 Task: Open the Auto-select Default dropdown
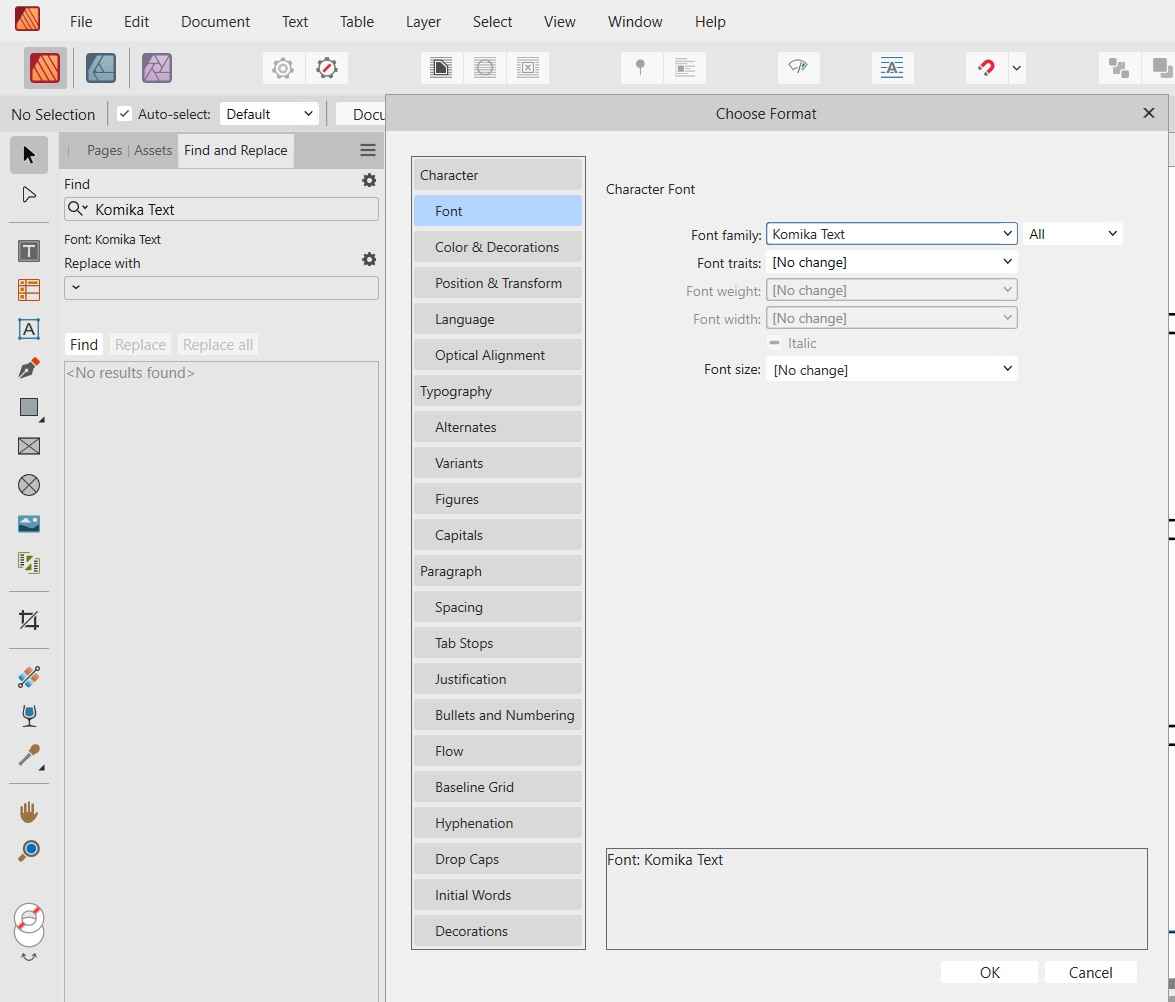point(269,114)
